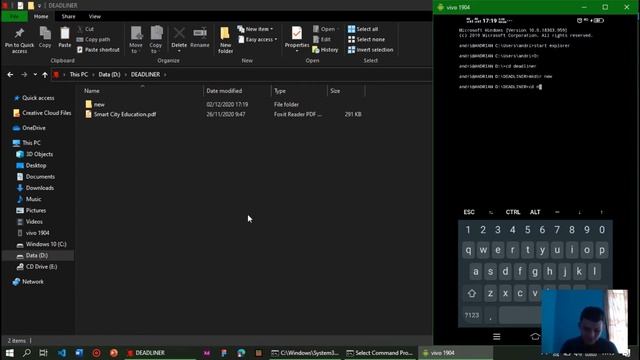
Task: Open the 'new' folder icon in file list
Action: (89, 104)
